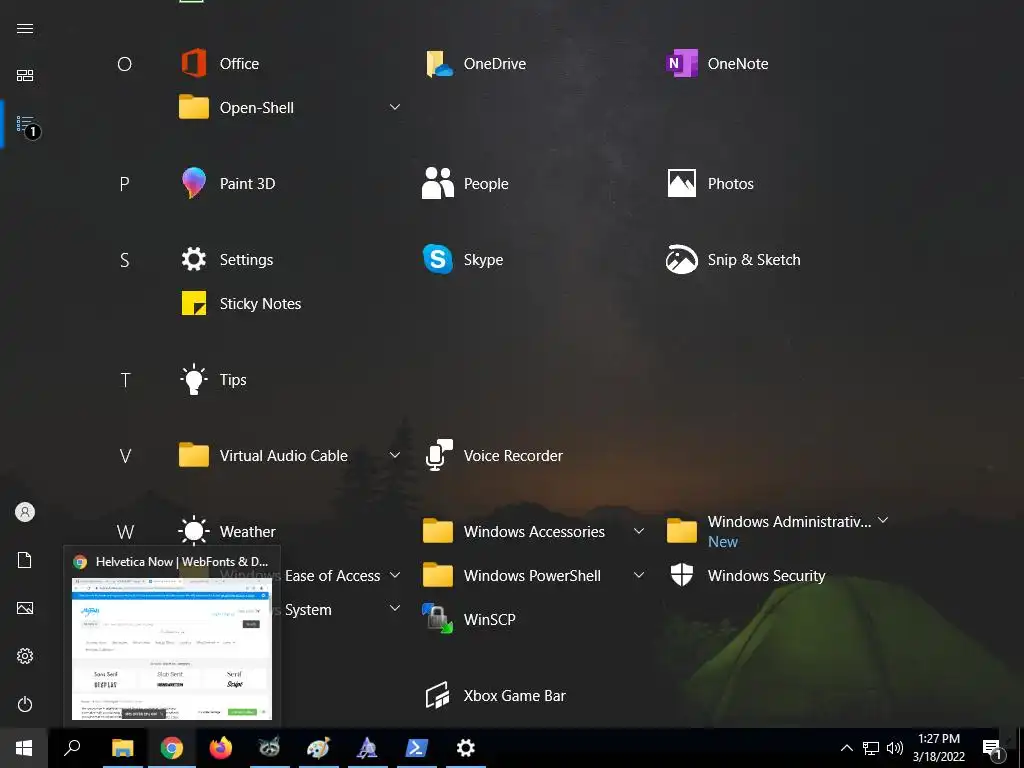Viewport: 1024px width, 768px height.
Task: Open the Office app
Action: point(220,63)
